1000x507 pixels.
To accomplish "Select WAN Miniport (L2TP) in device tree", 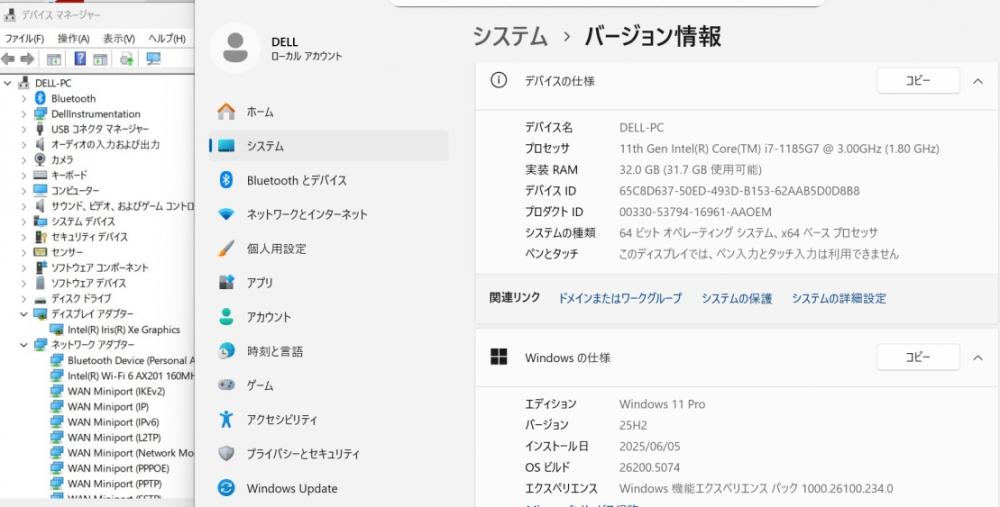I will (x=114, y=437).
